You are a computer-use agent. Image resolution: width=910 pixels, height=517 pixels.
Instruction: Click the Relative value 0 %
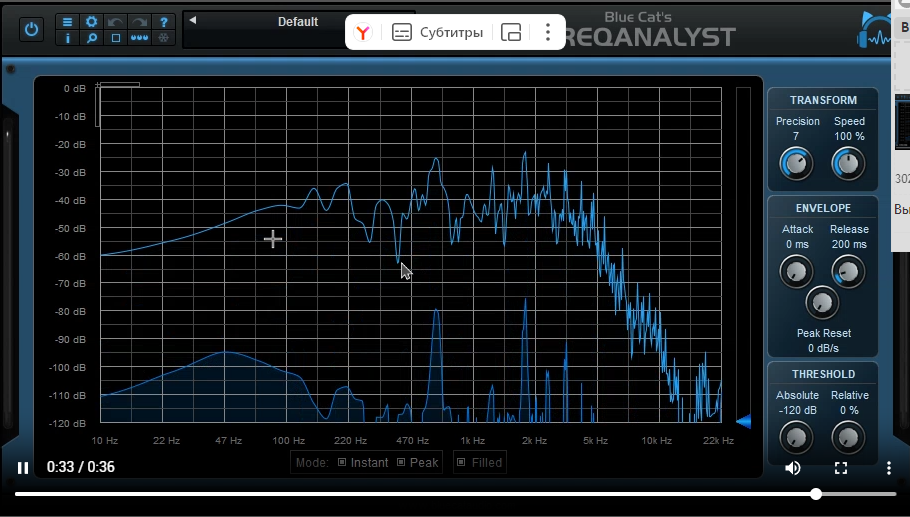point(849,410)
